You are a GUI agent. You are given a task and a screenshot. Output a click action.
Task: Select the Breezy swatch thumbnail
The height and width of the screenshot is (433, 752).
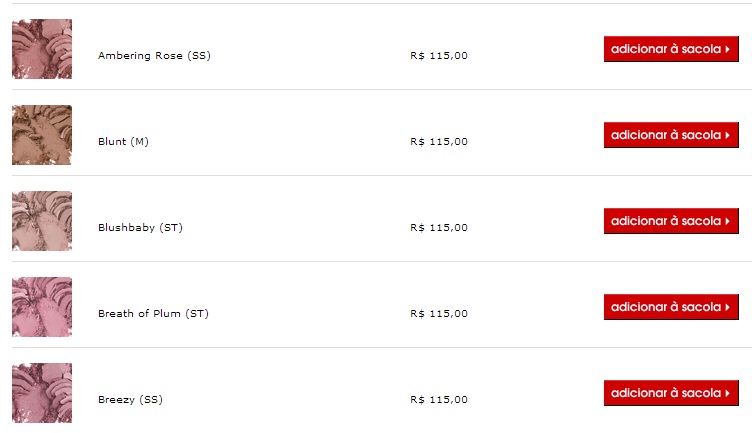42,393
